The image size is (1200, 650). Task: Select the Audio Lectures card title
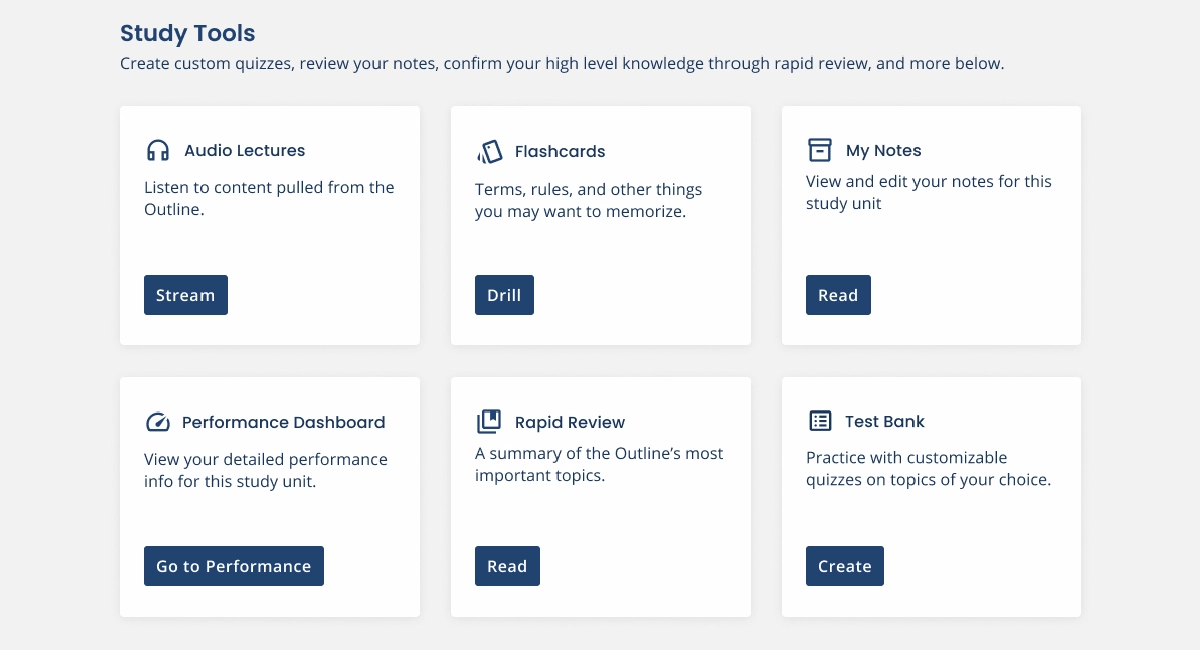pos(245,151)
